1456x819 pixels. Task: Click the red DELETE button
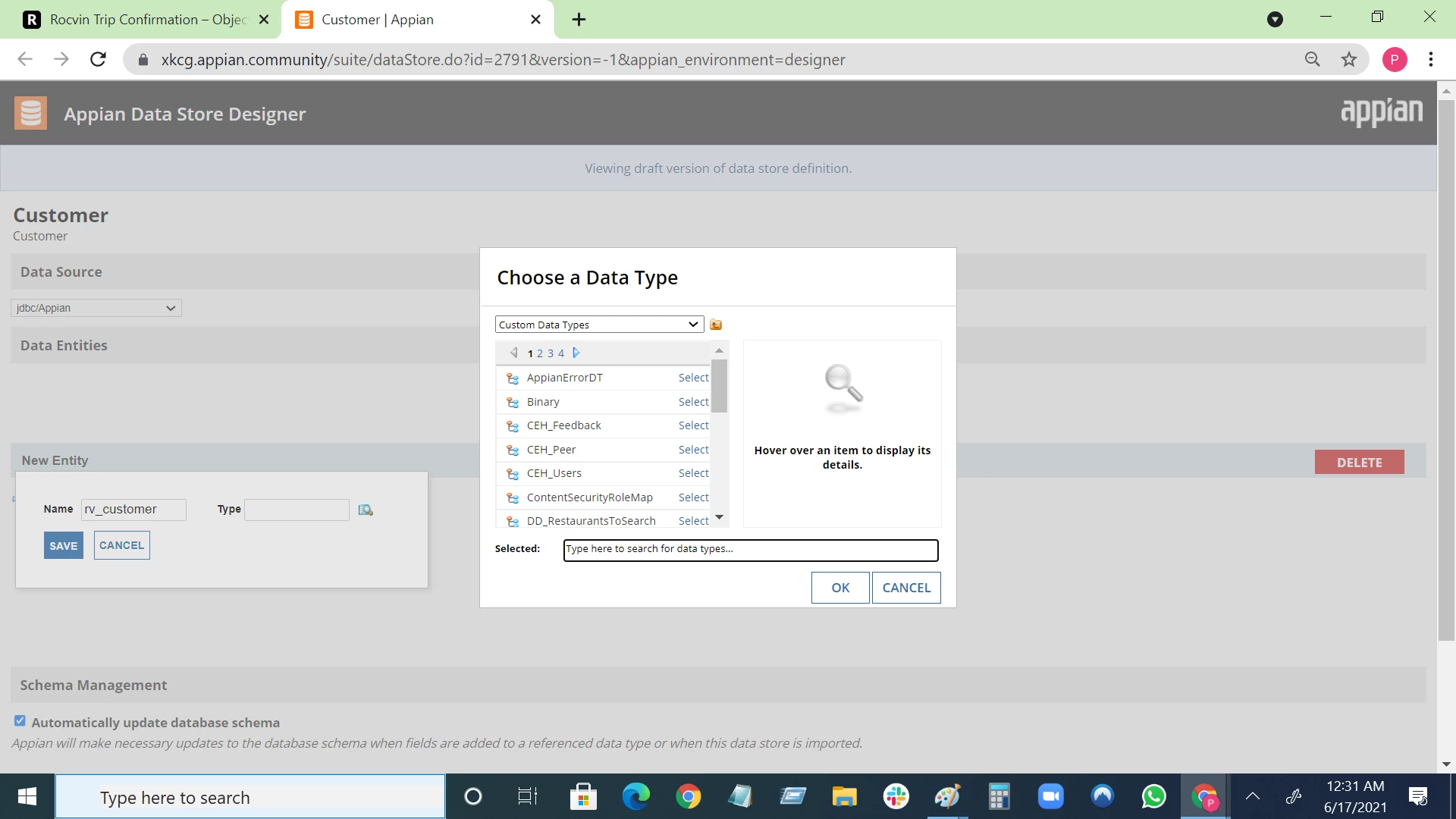(x=1359, y=462)
